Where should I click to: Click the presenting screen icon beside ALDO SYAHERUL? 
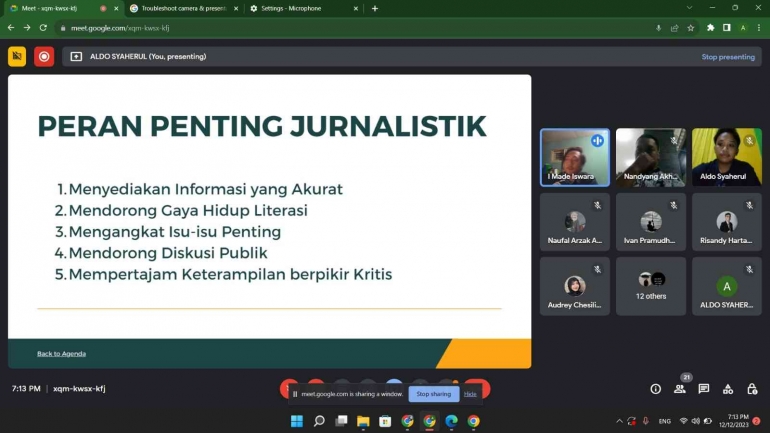coord(76,57)
